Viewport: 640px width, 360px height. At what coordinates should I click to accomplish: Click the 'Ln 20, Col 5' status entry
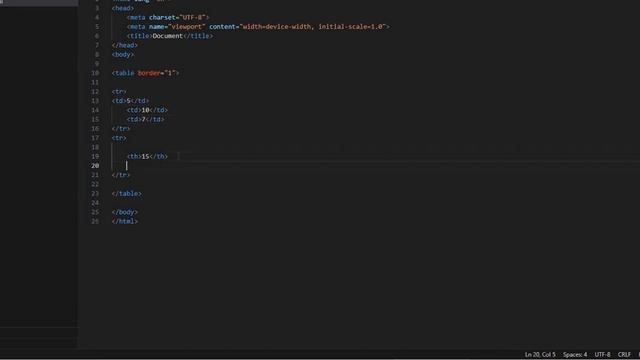(x=540, y=355)
